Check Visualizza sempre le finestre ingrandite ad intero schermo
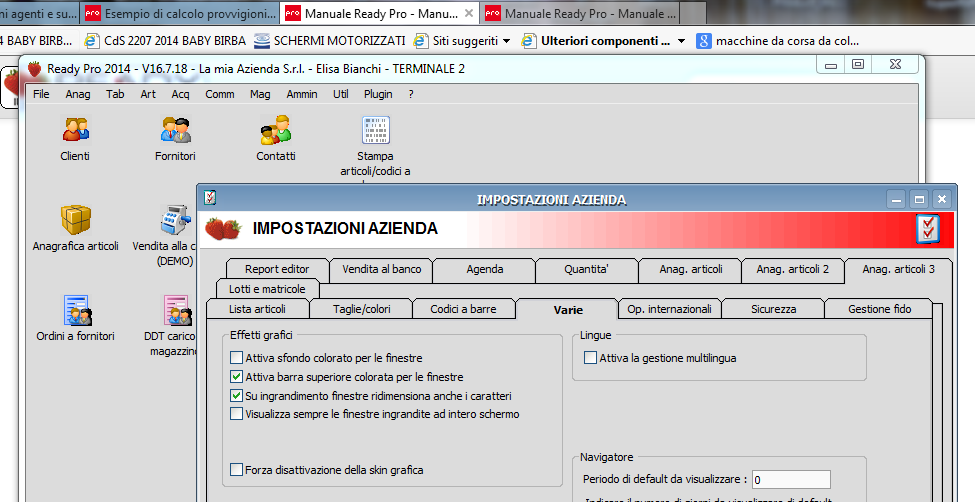The image size is (975, 502). point(236,414)
